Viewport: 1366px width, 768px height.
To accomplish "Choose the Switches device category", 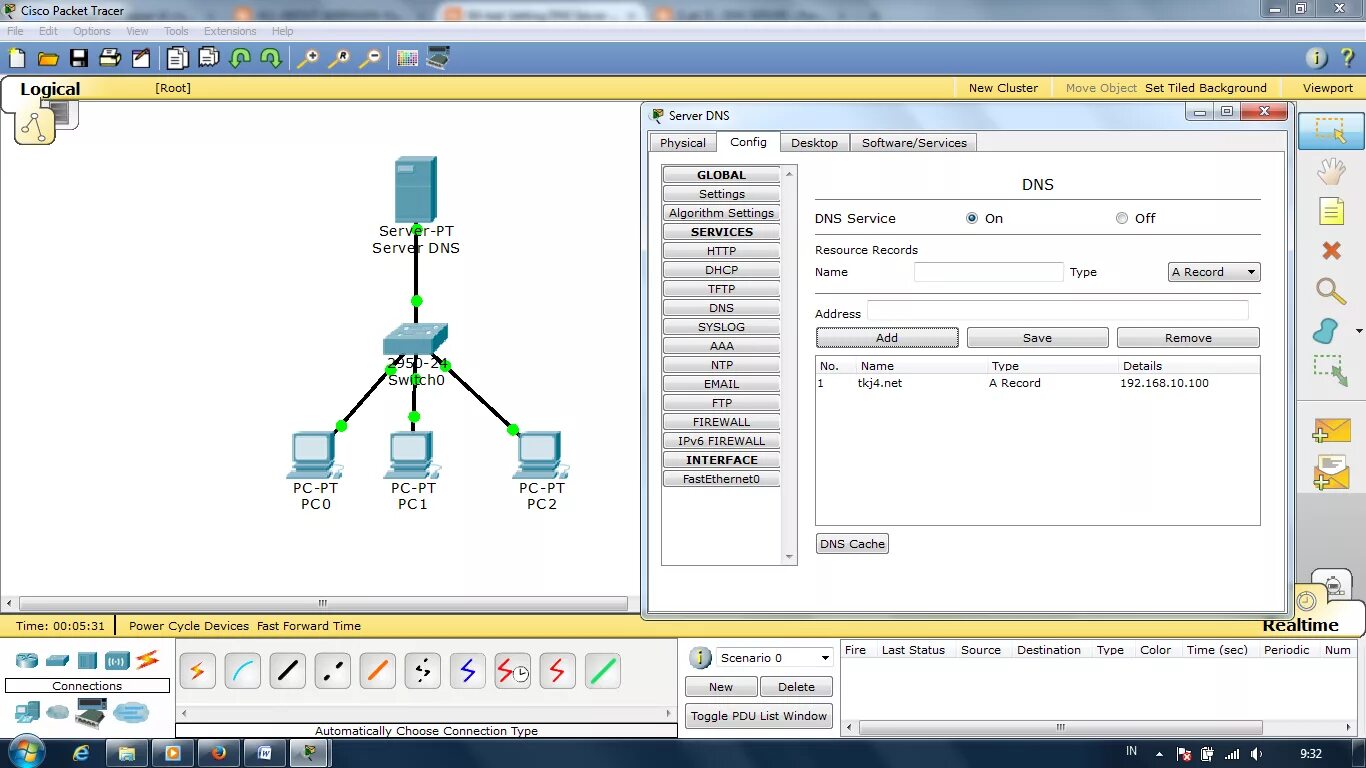I will pos(57,660).
